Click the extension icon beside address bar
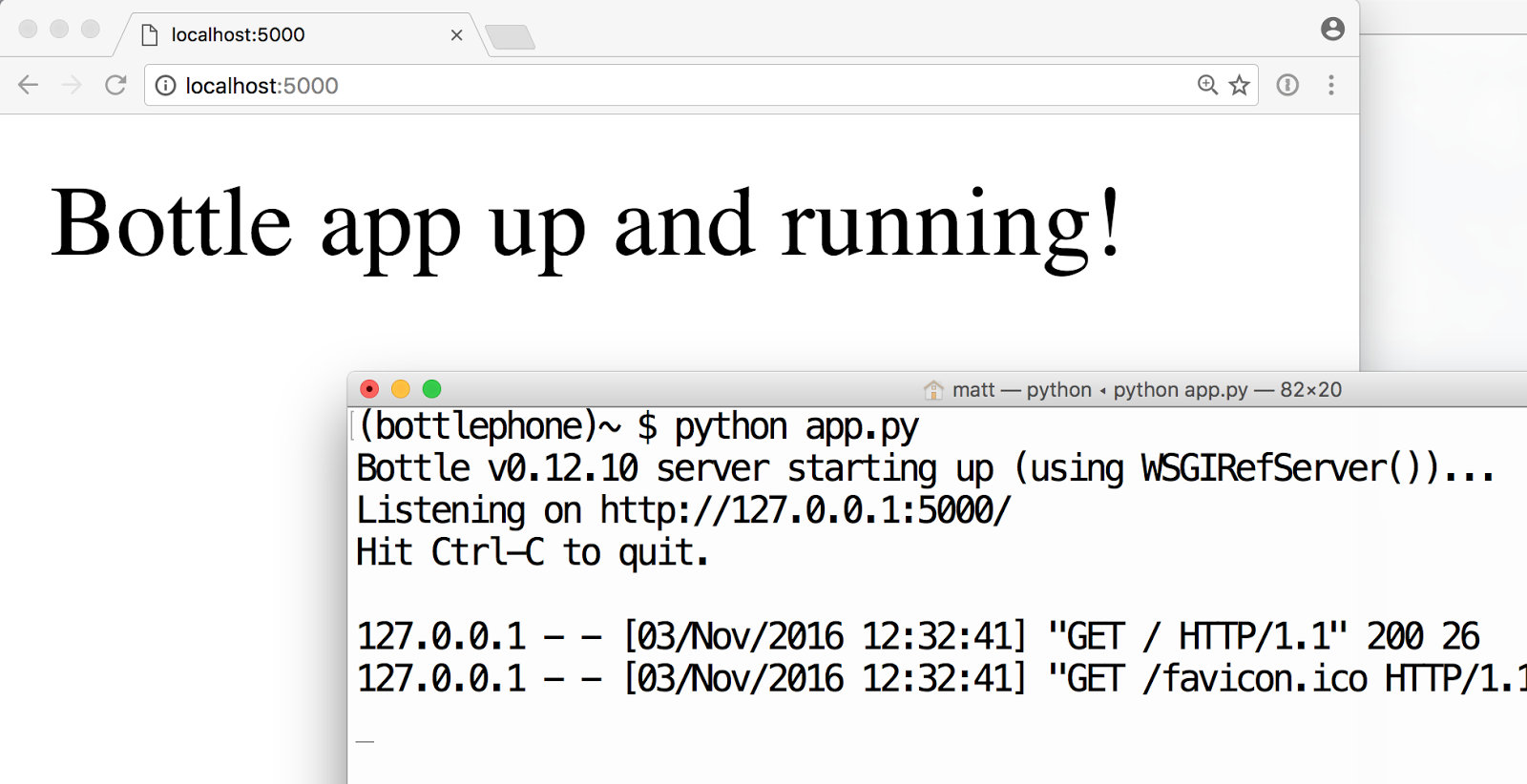Image resolution: width=1527 pixels, height=784 pixels. tap(1287, 85)
